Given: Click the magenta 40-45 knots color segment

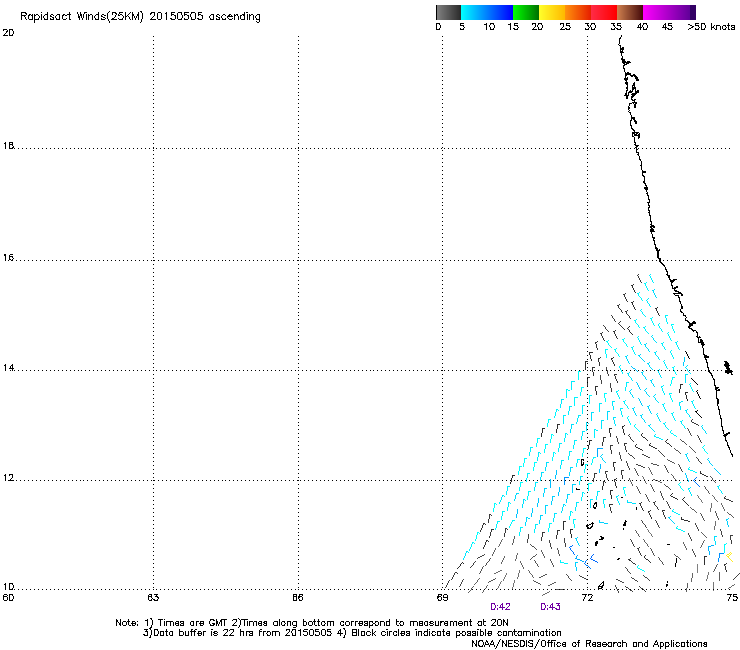Looking at the screenshot, I should click(x=656, y=12).
